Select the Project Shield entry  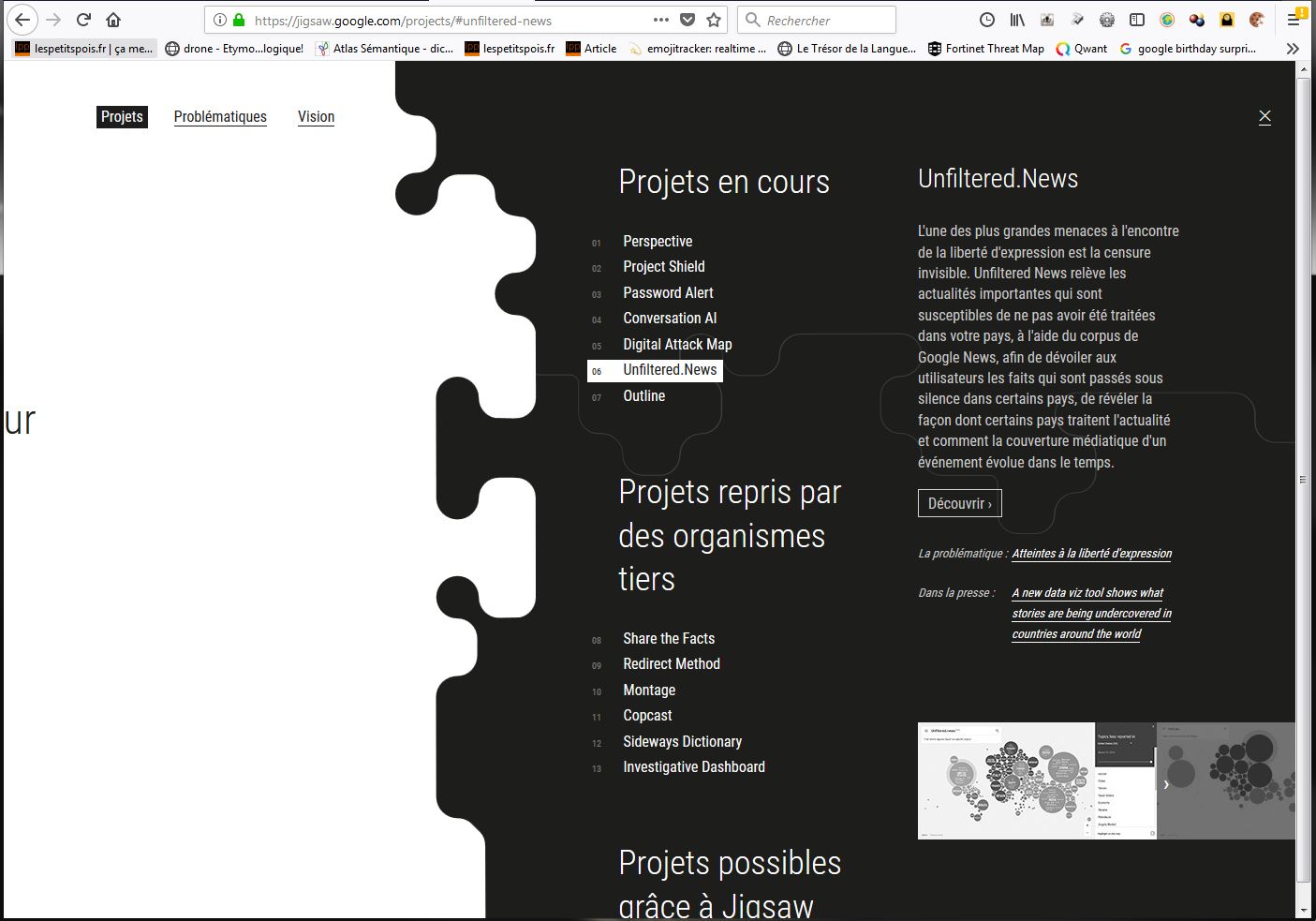click(x=664, y=267)
